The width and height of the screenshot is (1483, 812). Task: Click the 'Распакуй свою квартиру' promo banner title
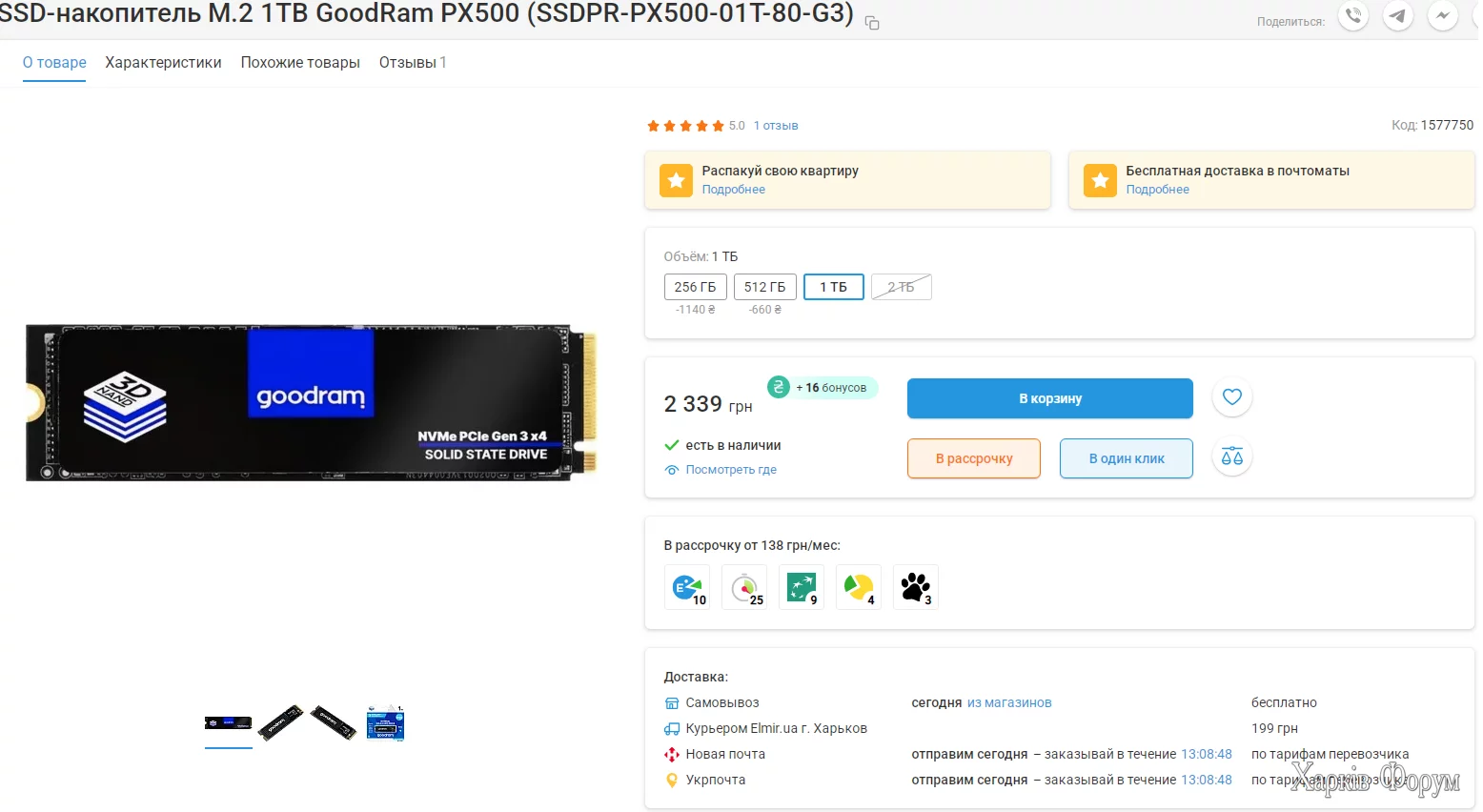781,172
